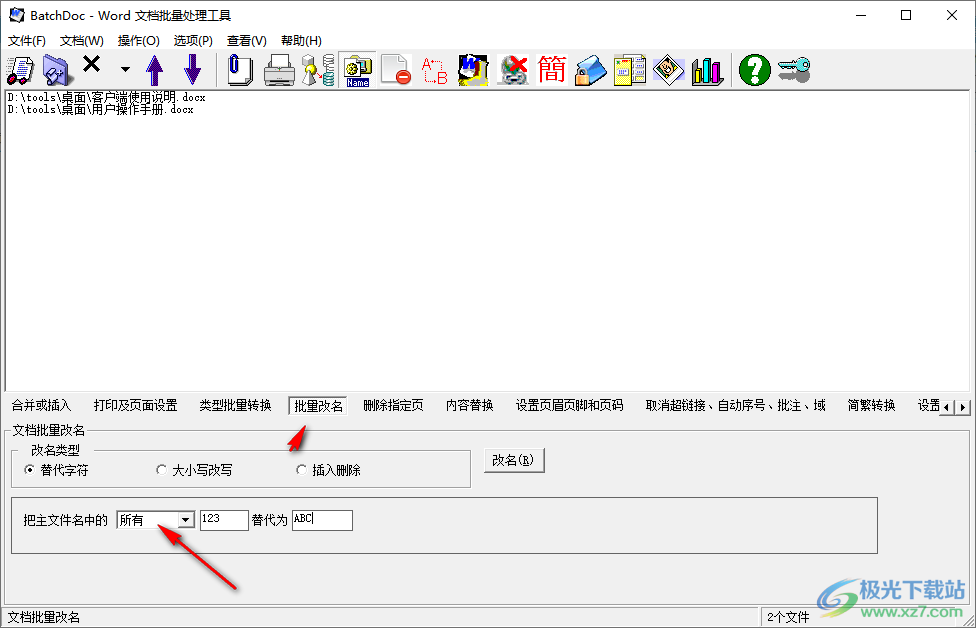
Task: Click the black X remove icon
Action: click(92, 63)
